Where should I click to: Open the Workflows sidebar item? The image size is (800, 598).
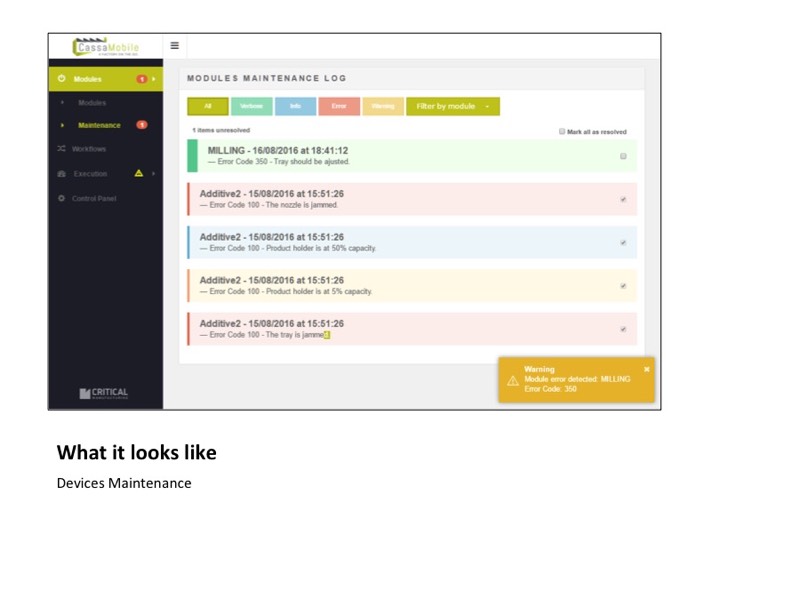pos(88,149)
